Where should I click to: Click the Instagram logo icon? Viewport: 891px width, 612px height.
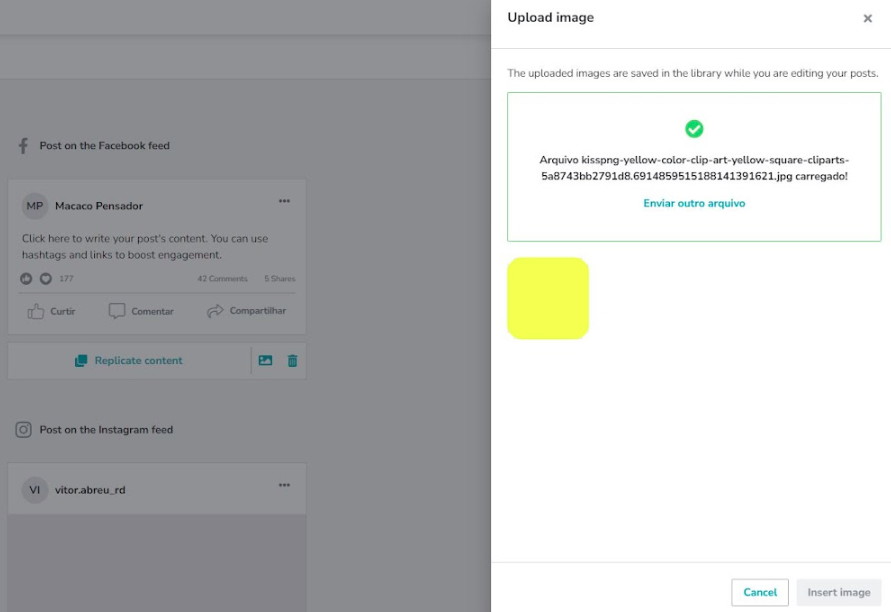[x=23, y=430]
